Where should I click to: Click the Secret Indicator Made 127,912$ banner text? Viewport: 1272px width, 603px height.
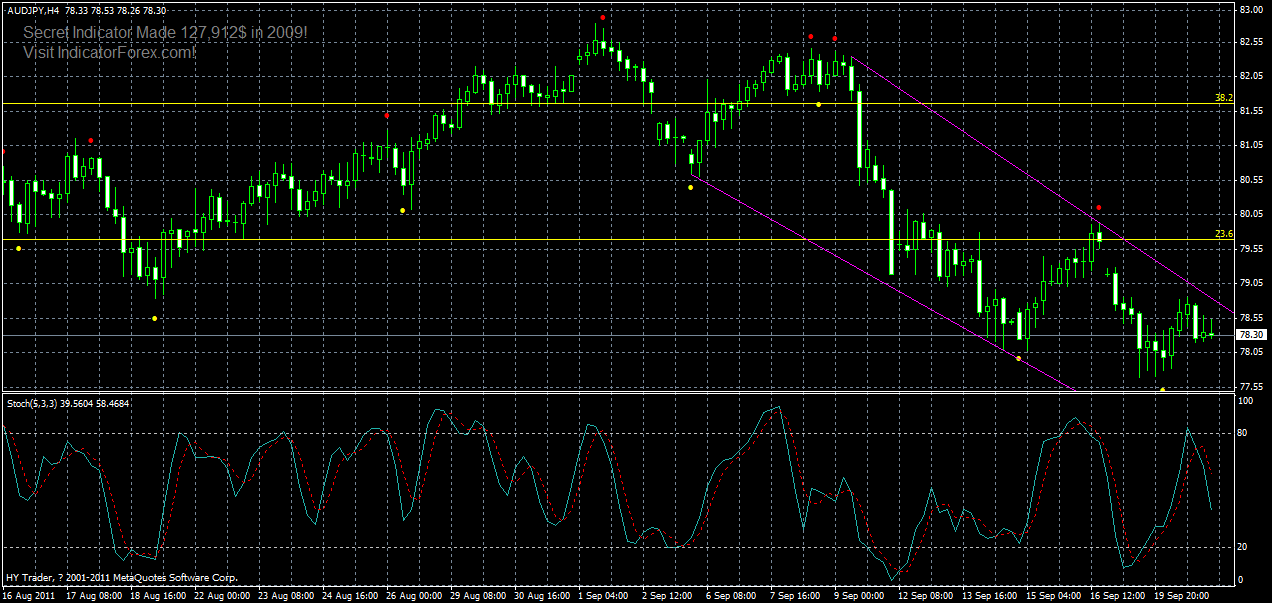coord(165,32)
